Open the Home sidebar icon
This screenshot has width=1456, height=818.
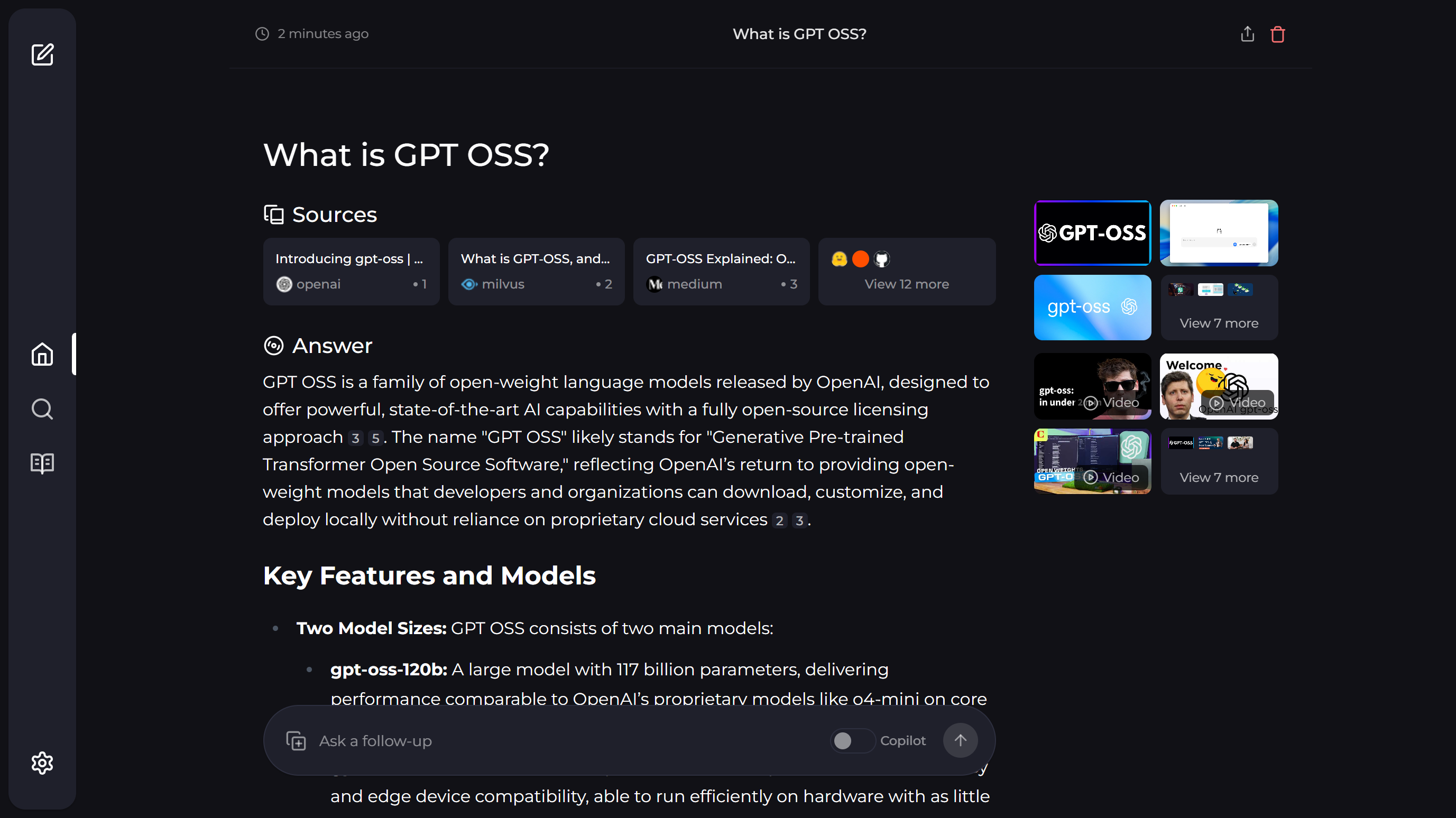[42, 354]
